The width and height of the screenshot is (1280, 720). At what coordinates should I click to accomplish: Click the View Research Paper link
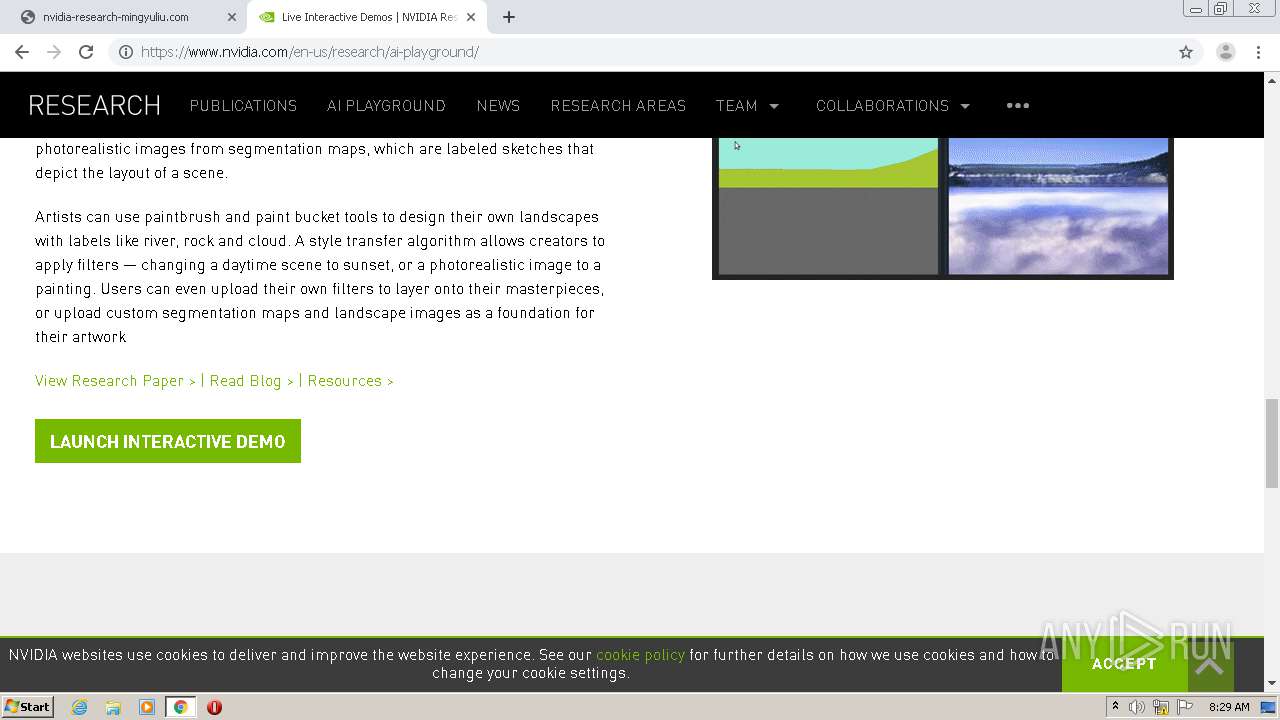115,381
